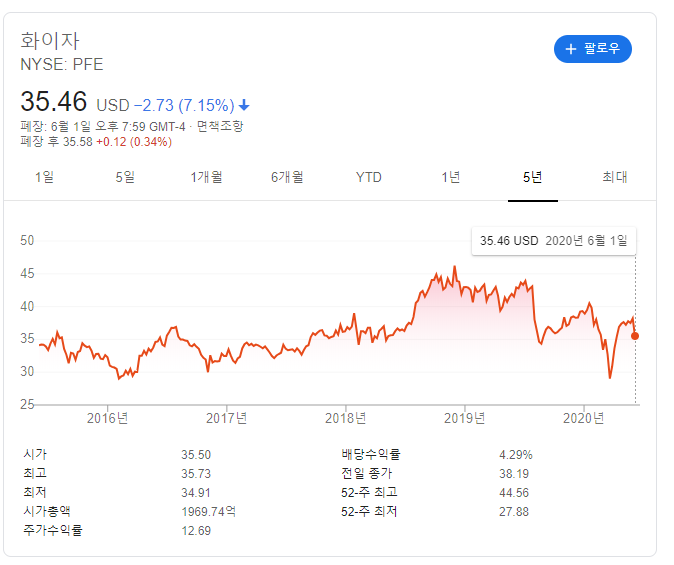The image size is (674, 565).
Task: Click the 52-주 최저 value 27.88
Action: click(x=514, y=512)
